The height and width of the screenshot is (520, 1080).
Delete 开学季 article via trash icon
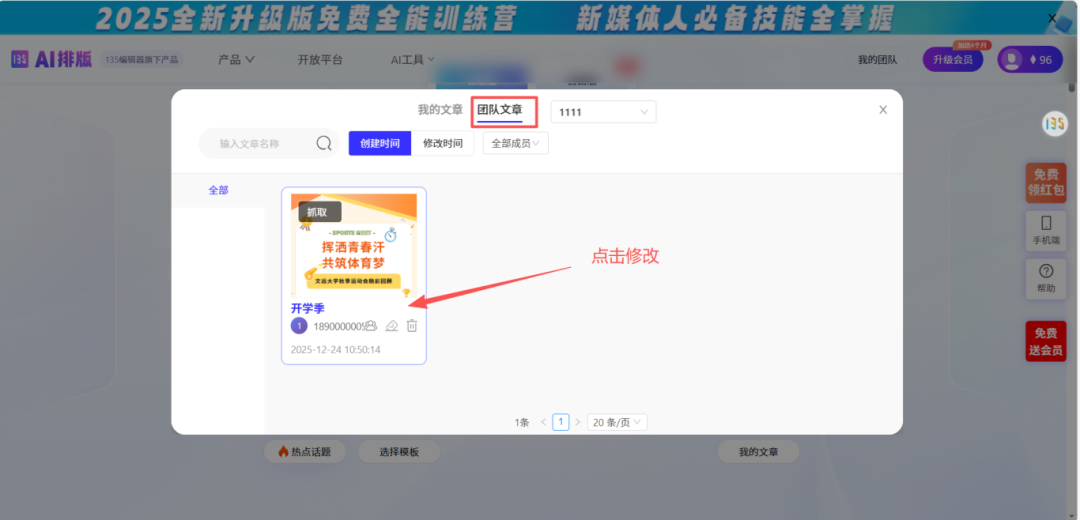pos(412,326)
